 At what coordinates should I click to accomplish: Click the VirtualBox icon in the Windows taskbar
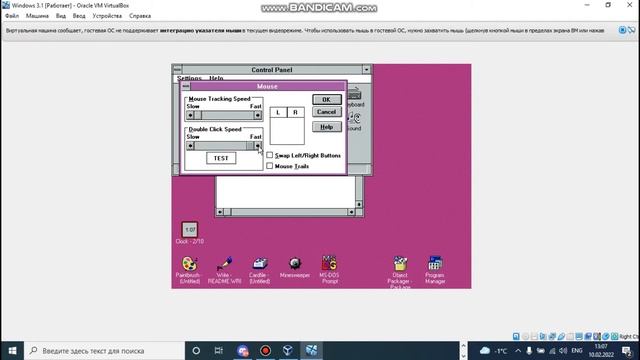tap(288, 351)
